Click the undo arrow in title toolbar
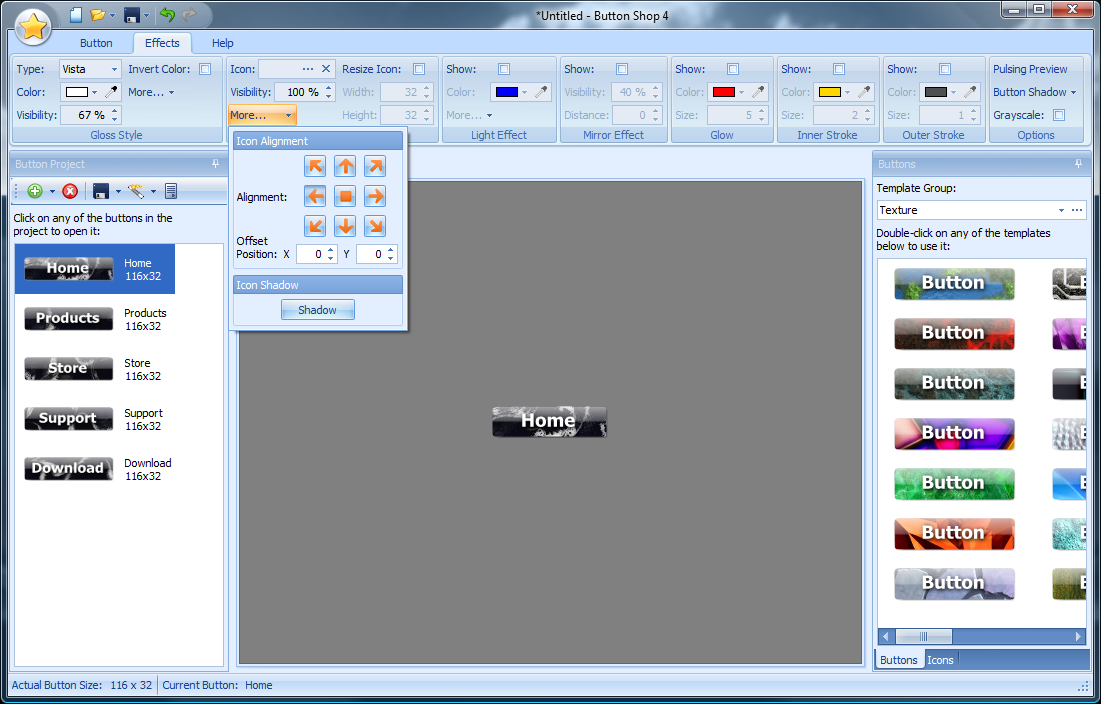Screen dimensions: 1101x704 [167, 15]
